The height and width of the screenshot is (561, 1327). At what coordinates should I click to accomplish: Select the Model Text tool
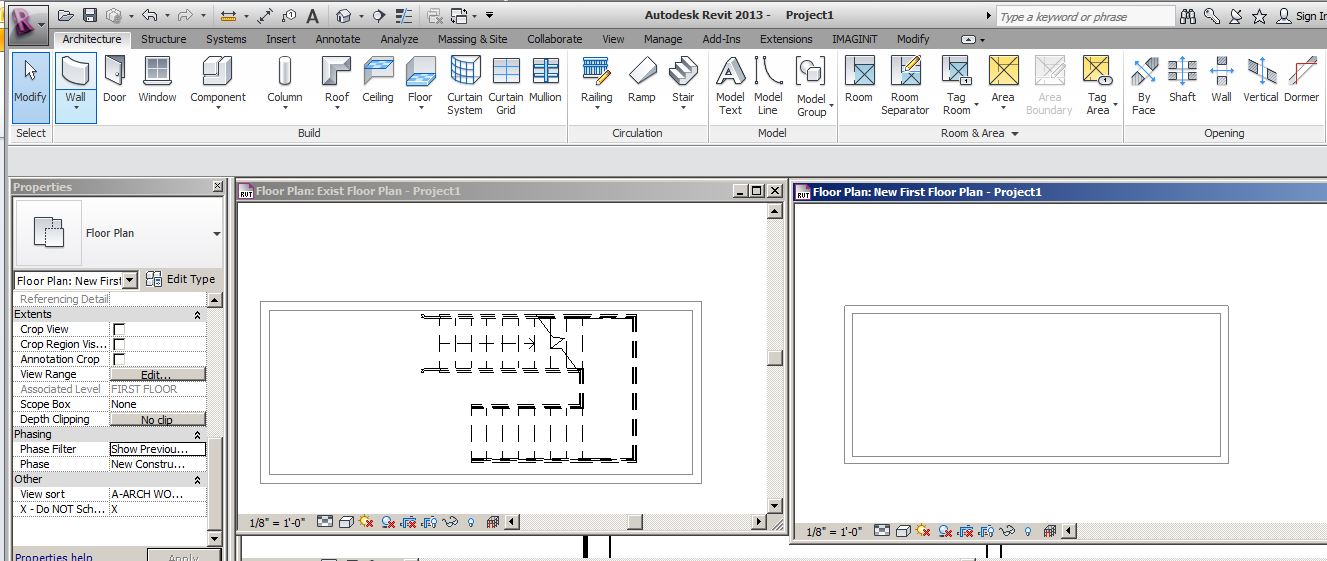point(731,86)
